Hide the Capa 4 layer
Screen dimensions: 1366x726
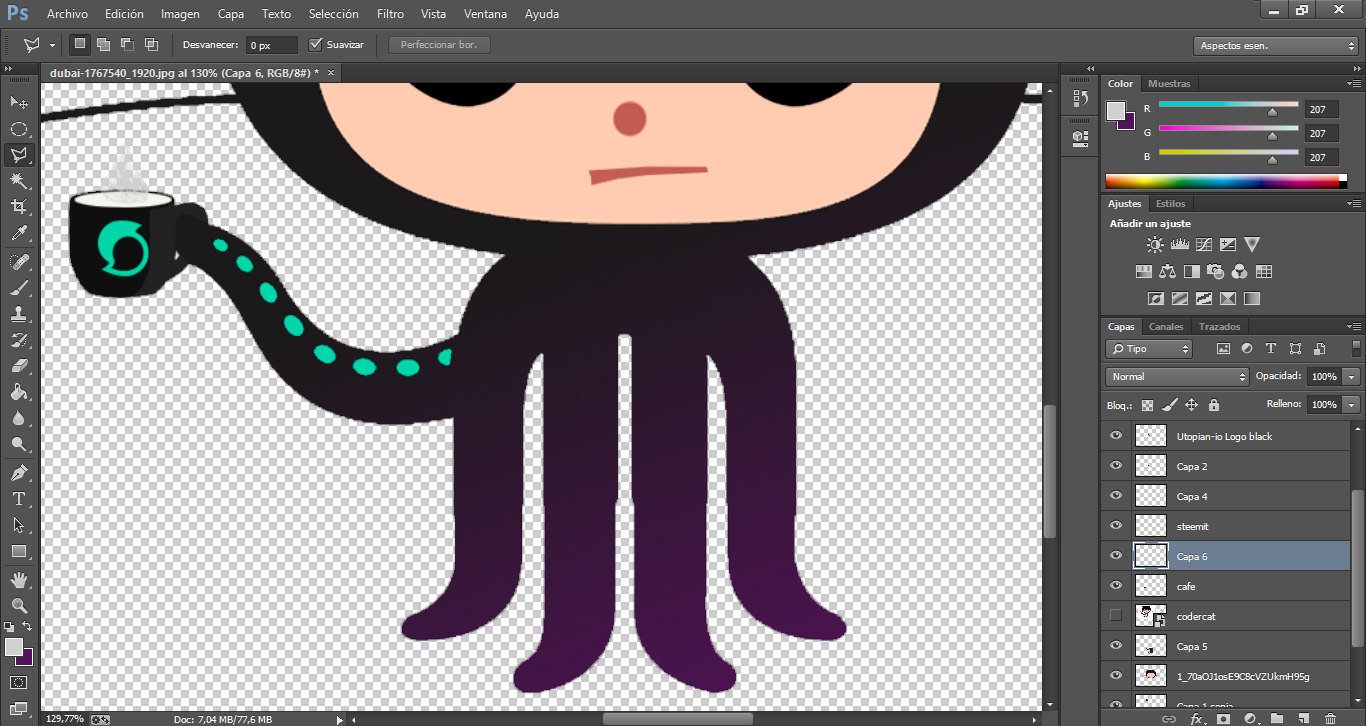1116,496
